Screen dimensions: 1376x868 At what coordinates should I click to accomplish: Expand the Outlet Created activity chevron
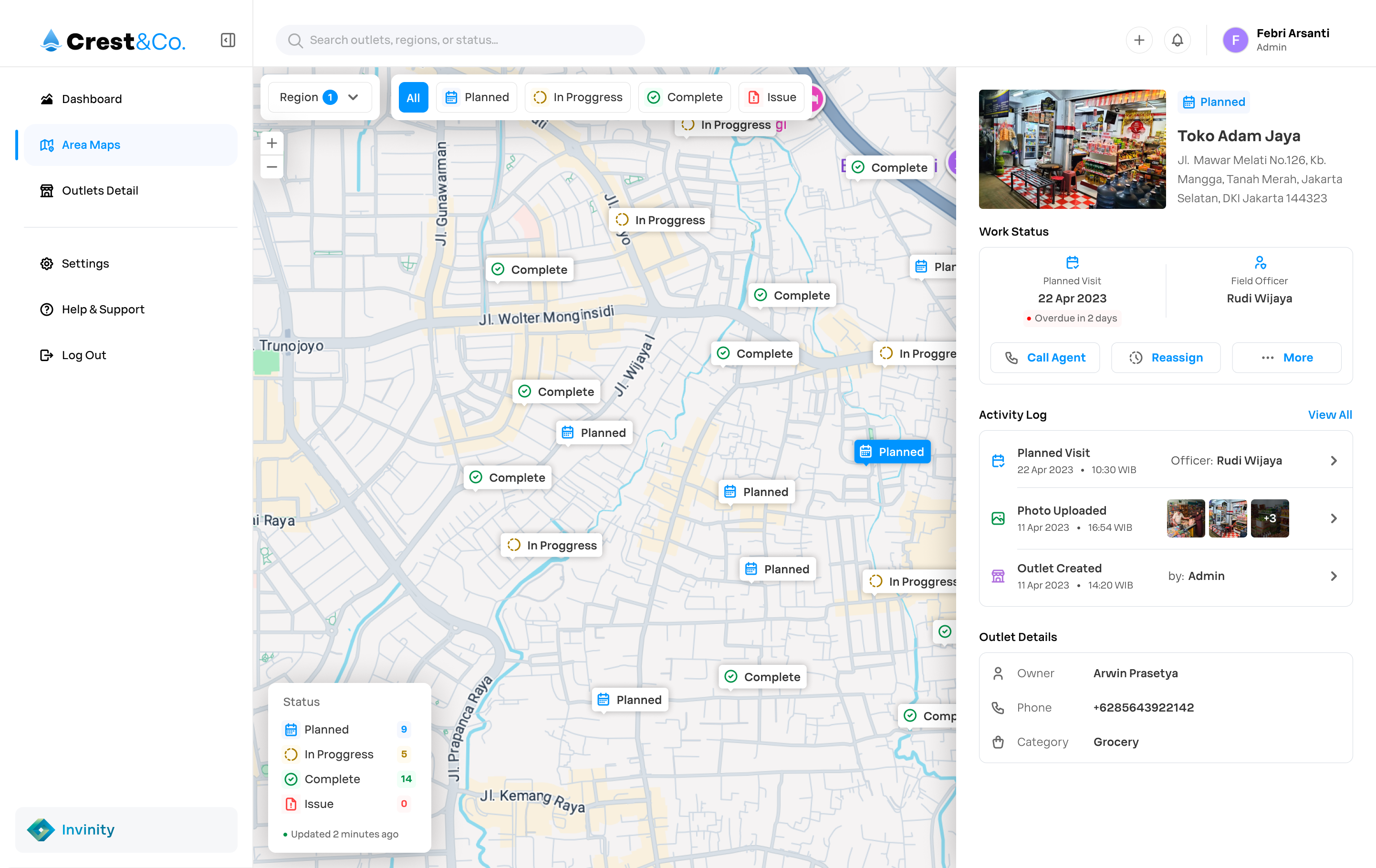click(1333, 576)
